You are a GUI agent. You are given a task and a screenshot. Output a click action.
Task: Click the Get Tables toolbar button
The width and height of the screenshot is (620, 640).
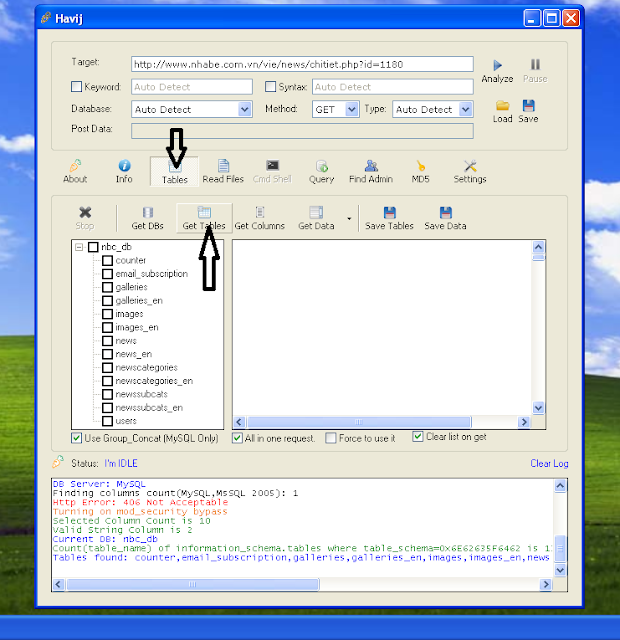[x=204, y=218]
